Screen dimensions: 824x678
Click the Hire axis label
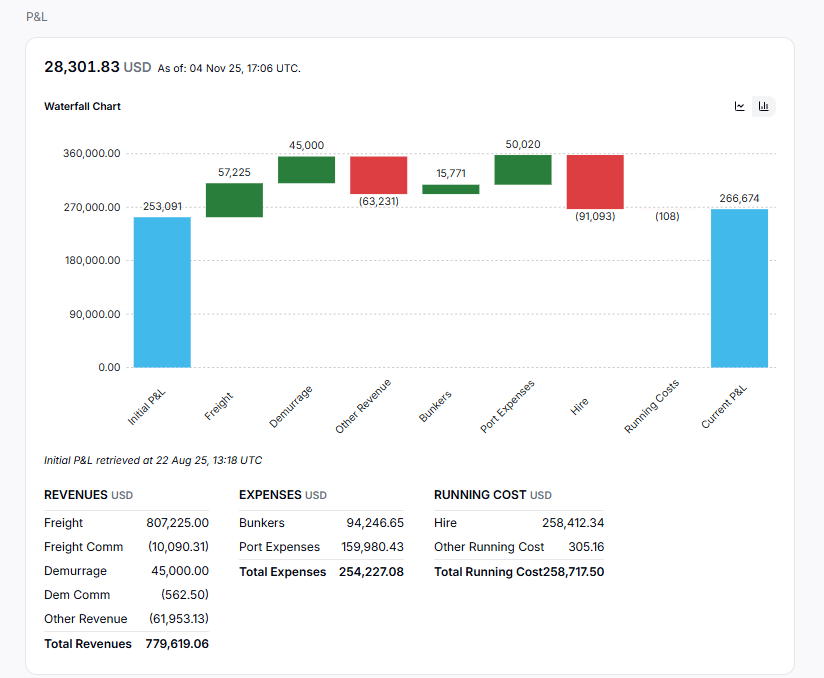(x=579, y=406)
